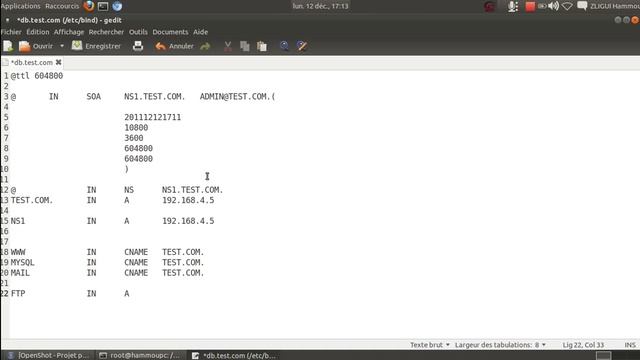Screen dimensions: 640x360
Task: Click the Print icon in toolbar
Action: (138, 46)
